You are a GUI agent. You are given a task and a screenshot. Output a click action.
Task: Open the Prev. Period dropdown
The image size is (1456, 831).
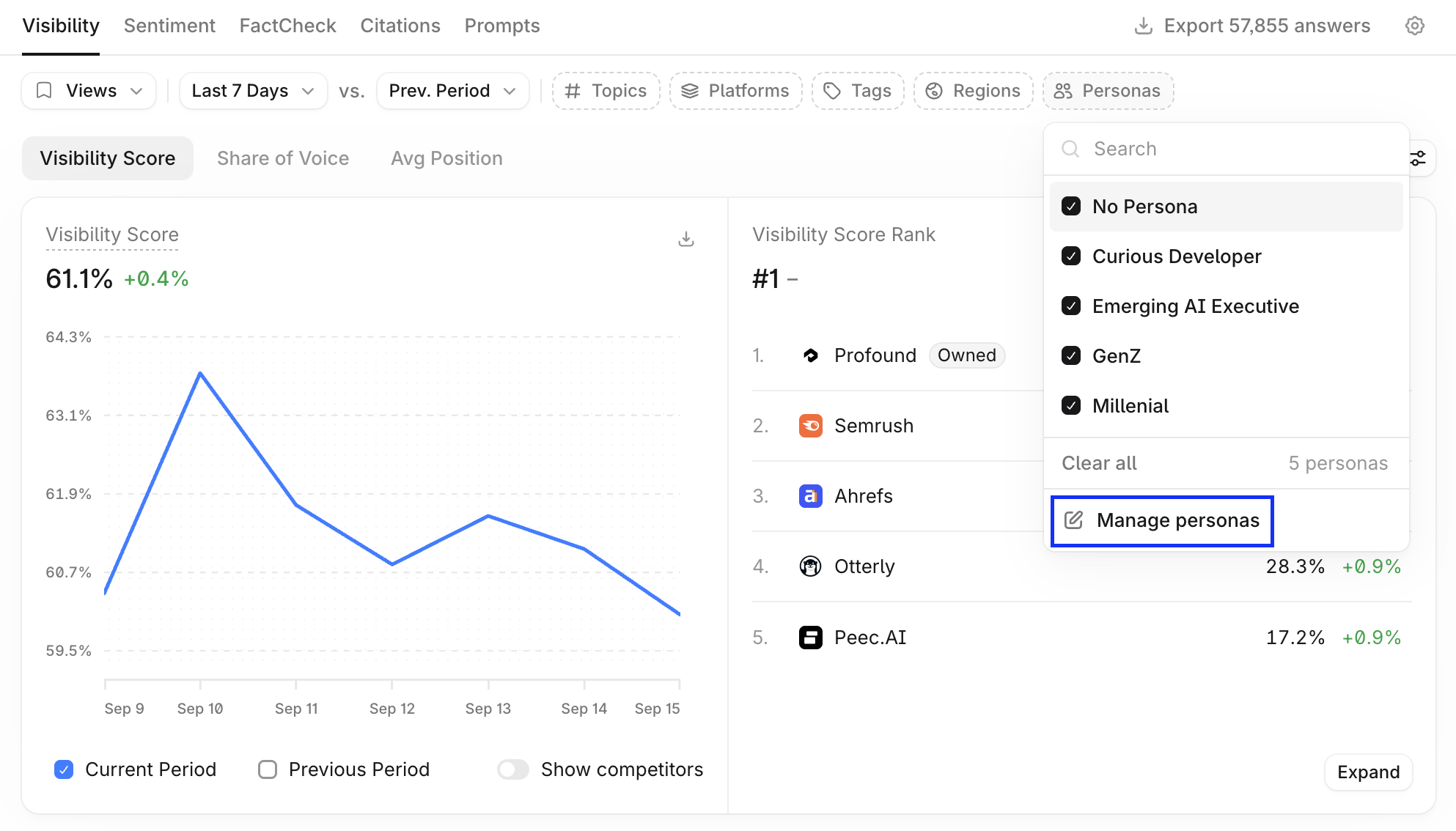pyautogui.click(x=452, y=91)
